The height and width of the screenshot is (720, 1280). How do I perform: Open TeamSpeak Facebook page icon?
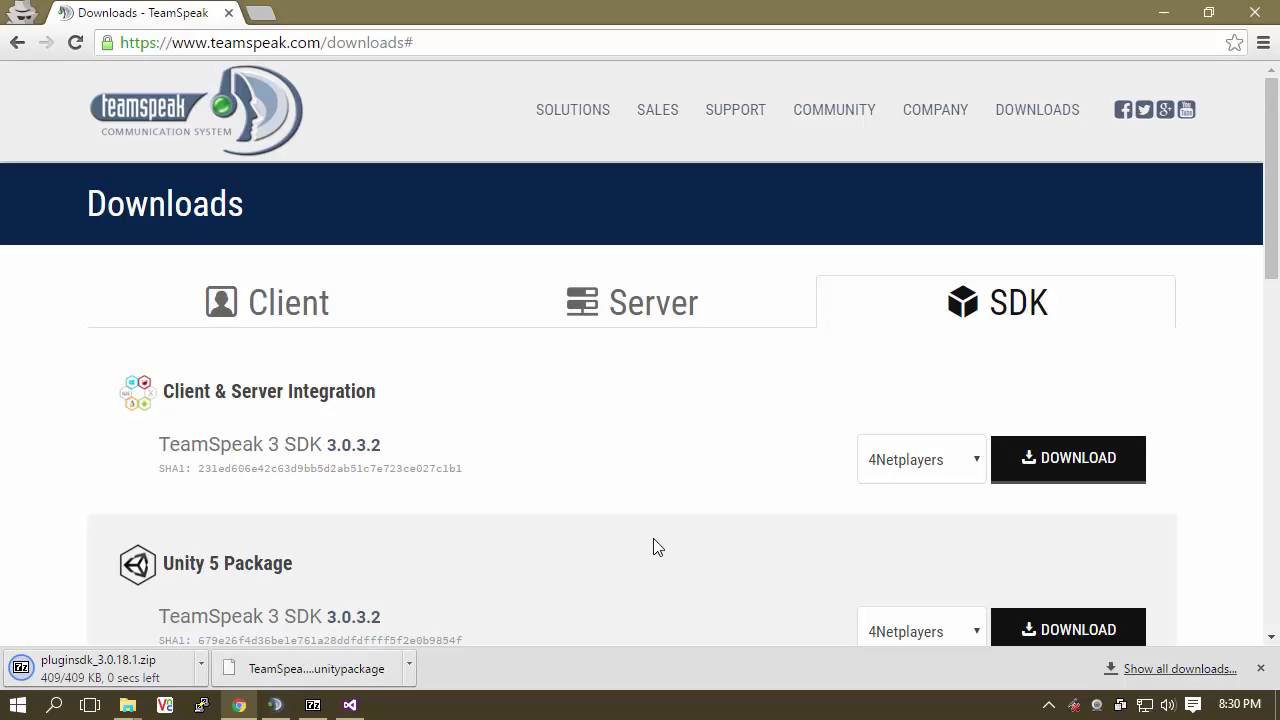pos(1123,110)
